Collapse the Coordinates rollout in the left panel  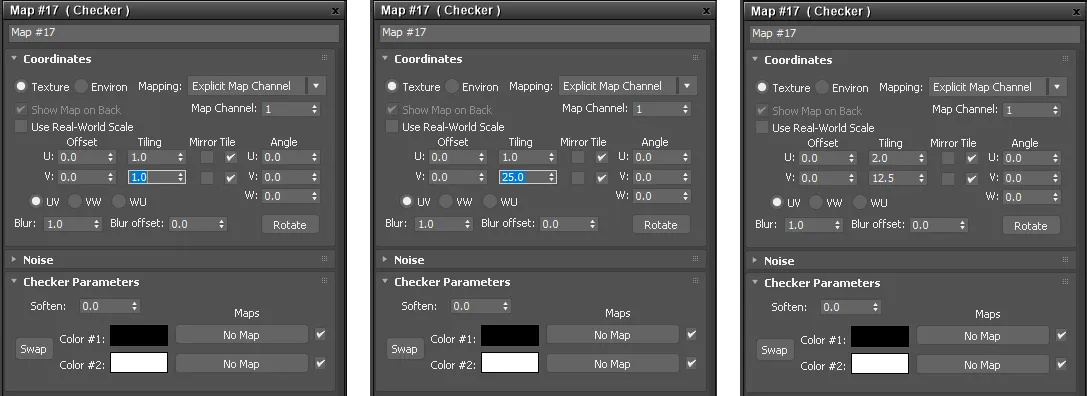click(14, 59)
